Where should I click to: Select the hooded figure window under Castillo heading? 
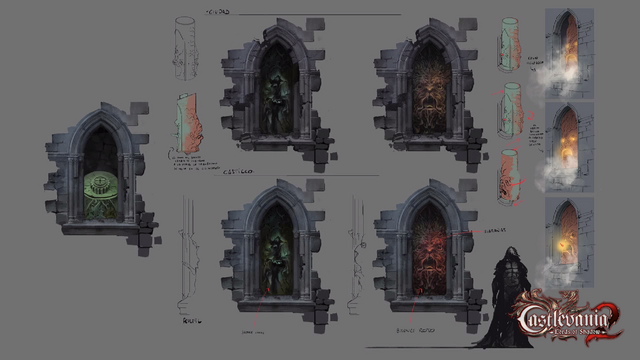click(278, 255)
